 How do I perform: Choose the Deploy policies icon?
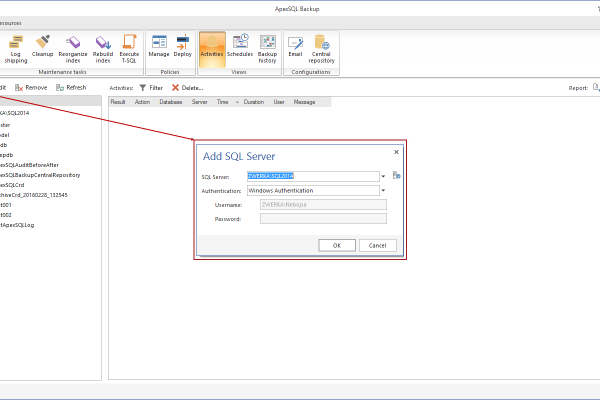point(183,46)
